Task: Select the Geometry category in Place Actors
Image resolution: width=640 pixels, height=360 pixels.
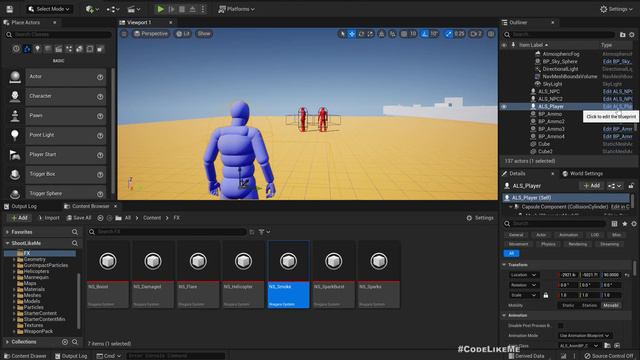Action: click(79, 49)
